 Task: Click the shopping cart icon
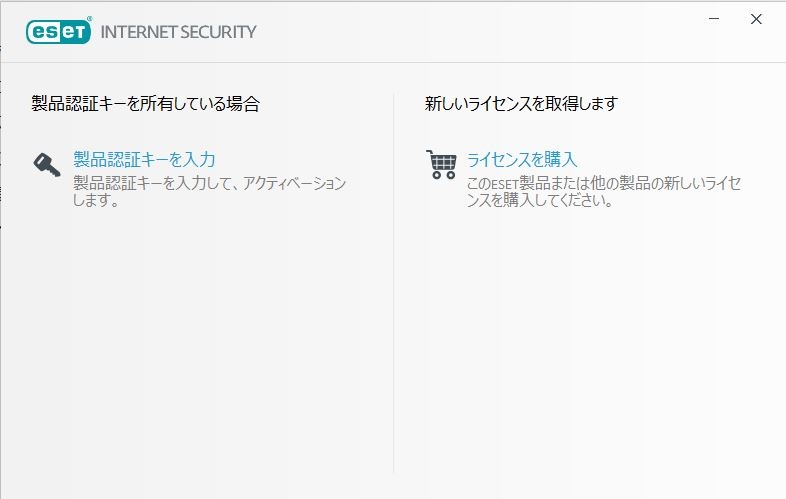(x=440, y=164)
